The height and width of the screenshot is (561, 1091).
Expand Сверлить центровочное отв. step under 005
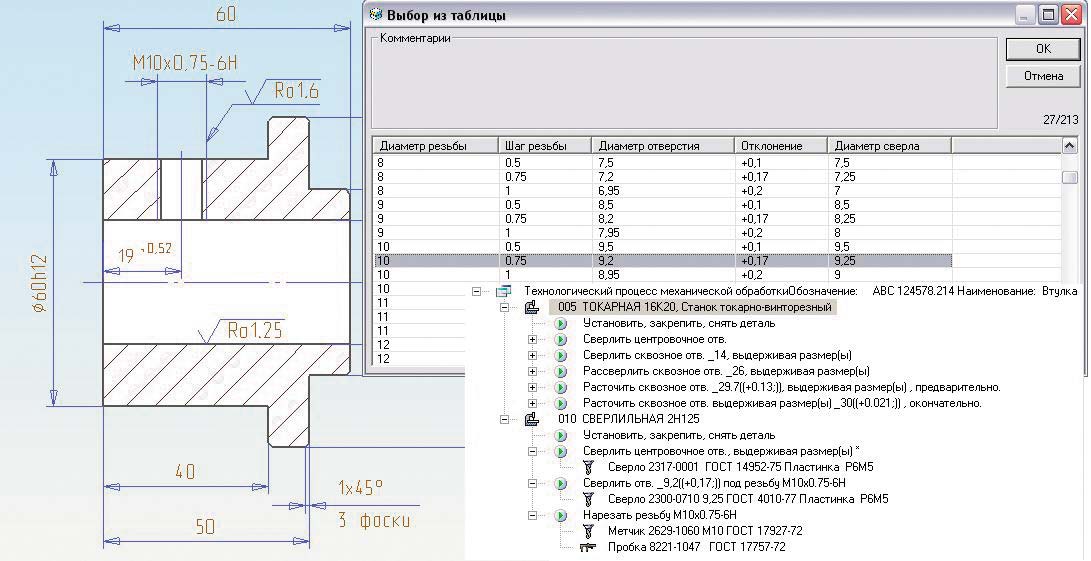[x=533, y=340]
